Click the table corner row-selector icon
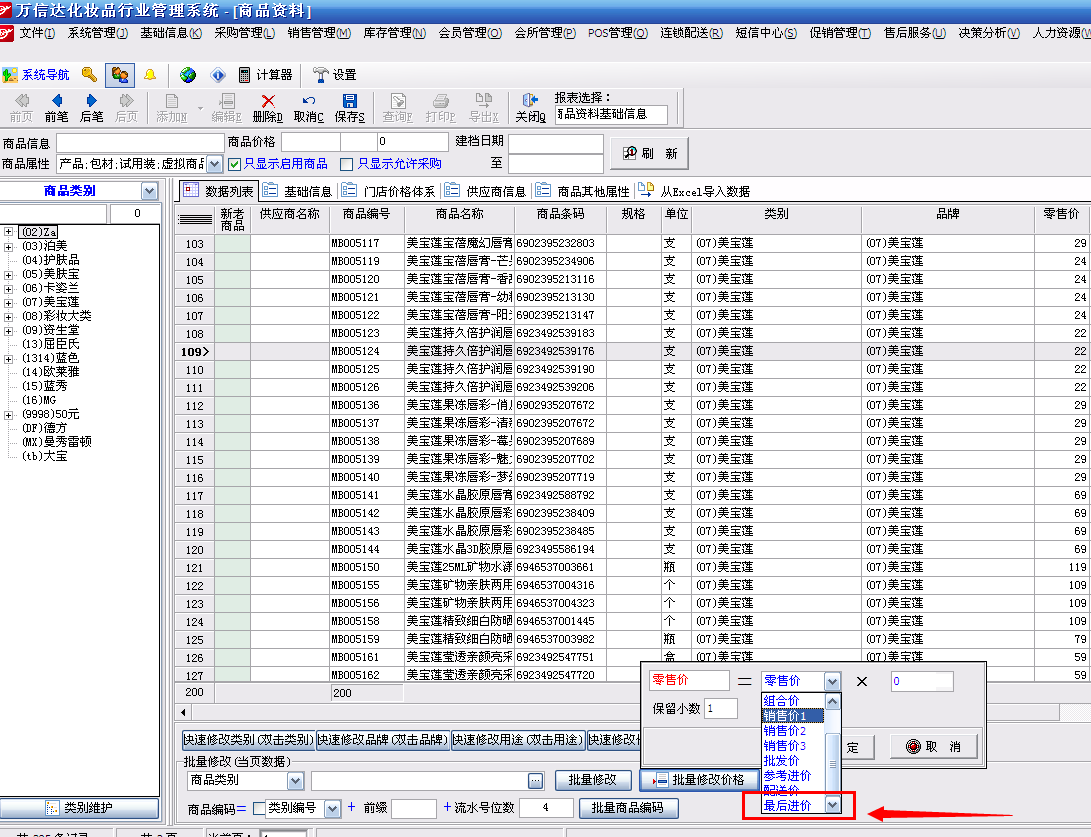1091x837 pixels. [x=195, y=220]
